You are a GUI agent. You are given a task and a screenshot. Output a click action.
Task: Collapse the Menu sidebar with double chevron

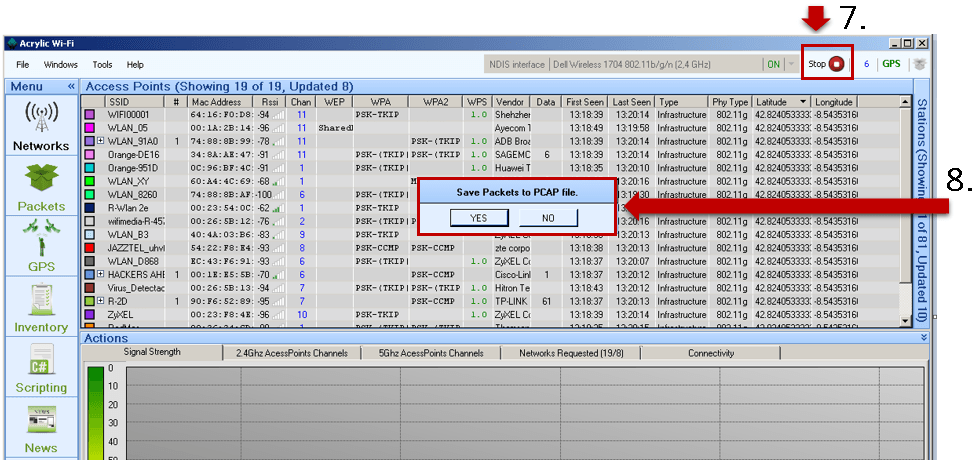71,86
